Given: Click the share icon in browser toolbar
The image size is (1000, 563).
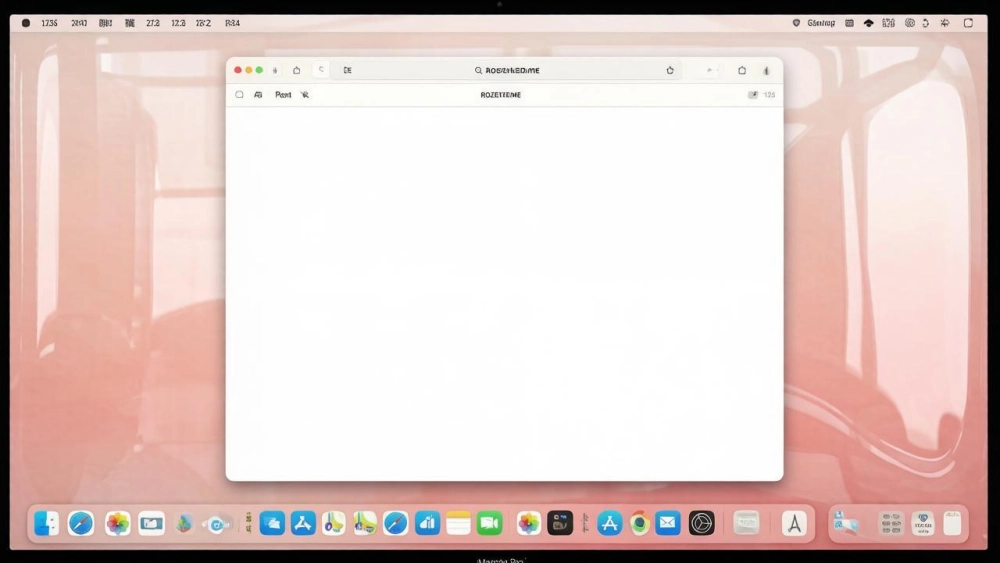Looking at the screenshot, I should coord(742,70).
